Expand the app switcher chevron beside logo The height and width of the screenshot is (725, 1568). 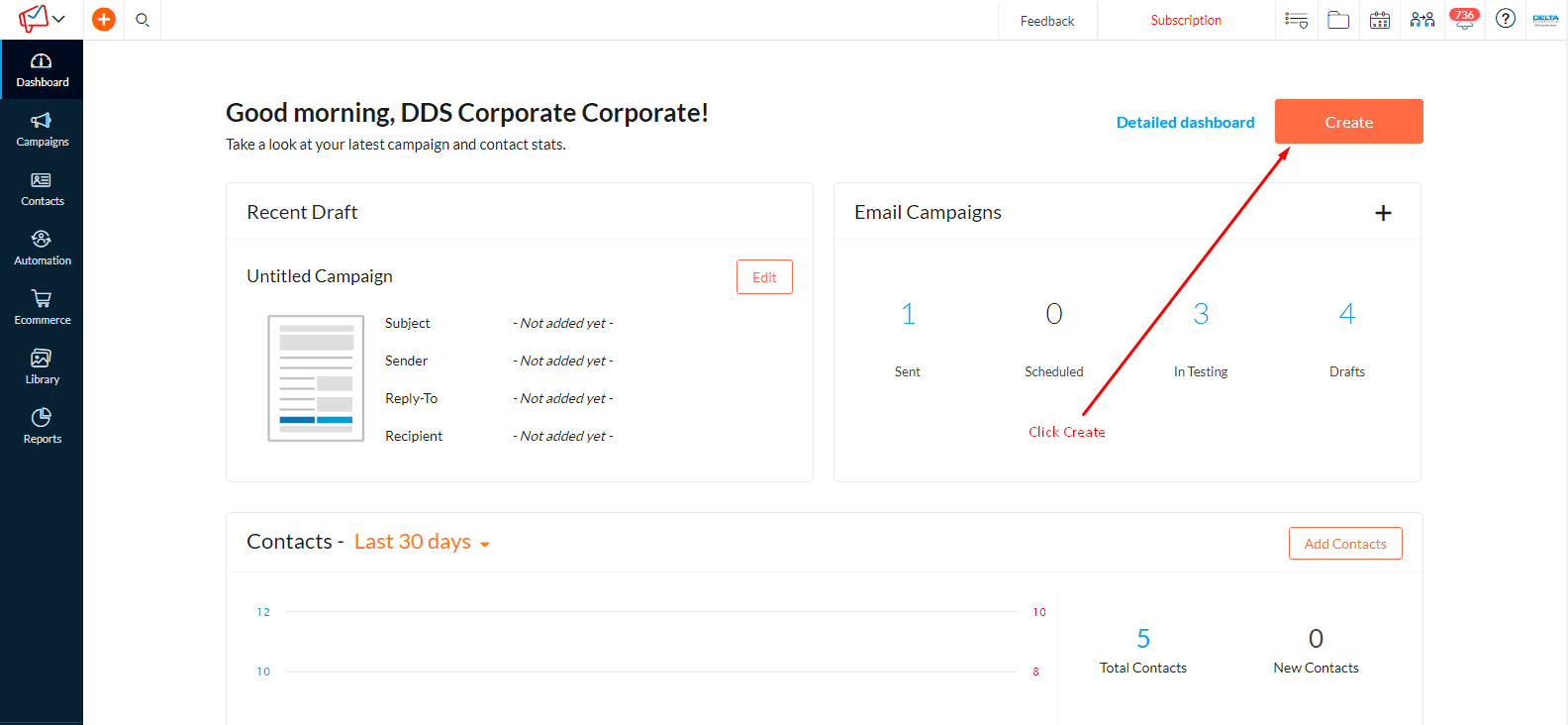(x=58, y=19)
